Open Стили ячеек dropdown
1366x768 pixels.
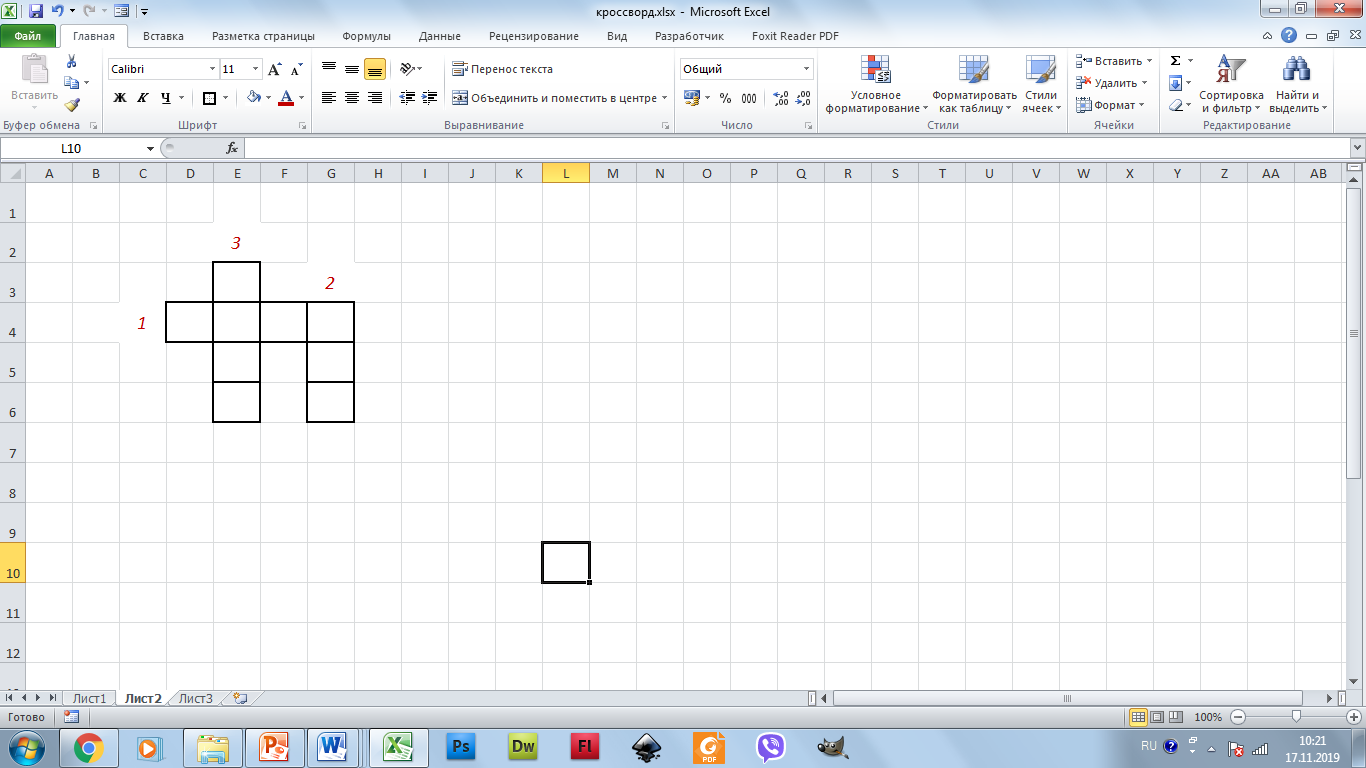[1041, 84]
